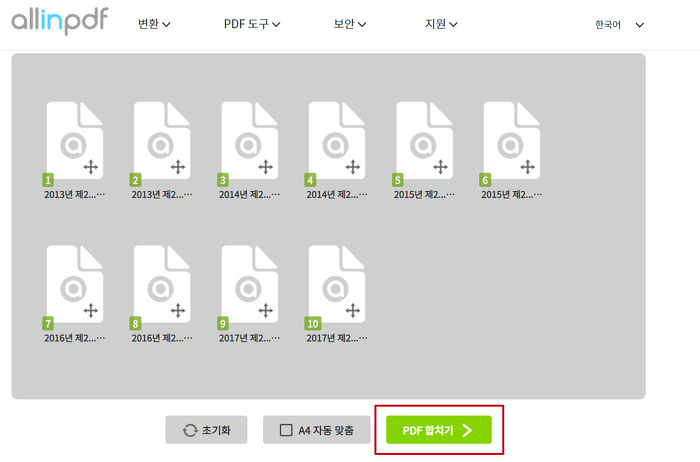
Task: Click the green number 1 badge
Action: (x=48, y=180)
